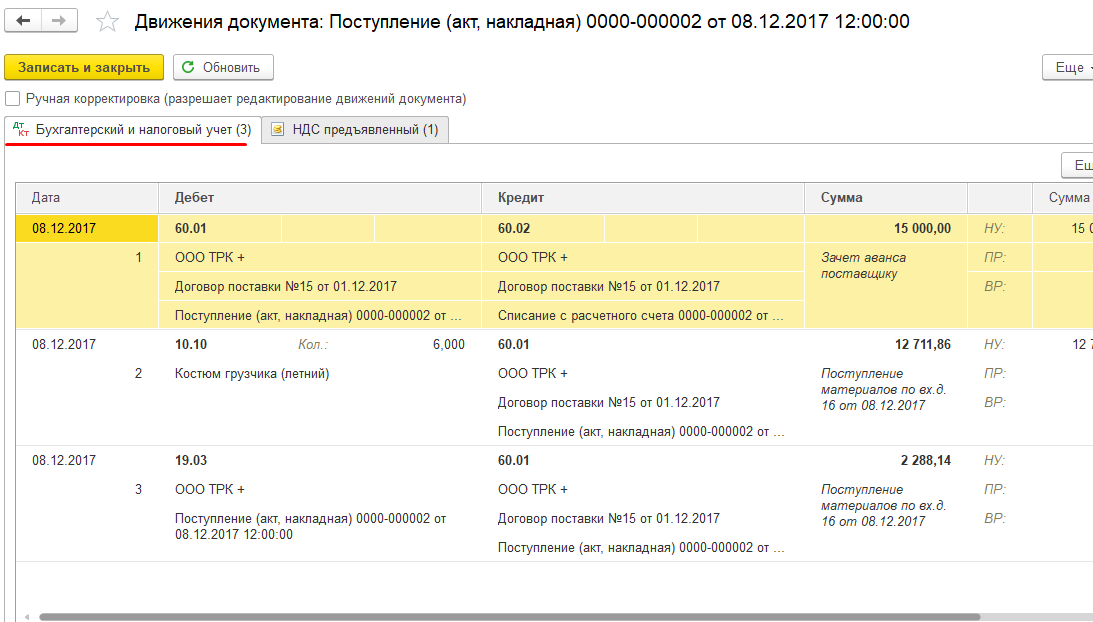Switch to НДС предъявленный (1) tab
The image size is (1093, 622).
click(355, 130)
